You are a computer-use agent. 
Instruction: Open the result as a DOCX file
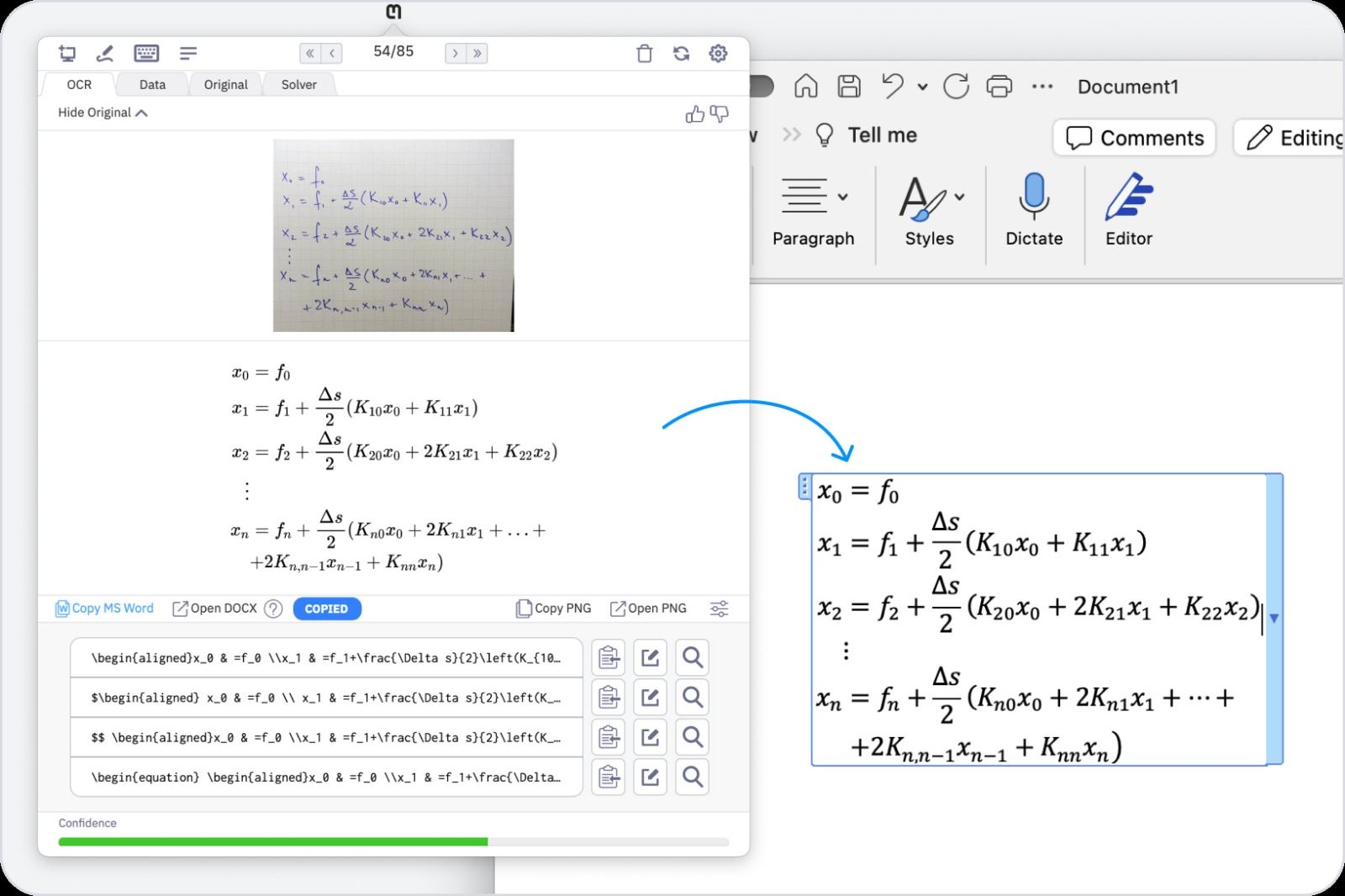214,608
